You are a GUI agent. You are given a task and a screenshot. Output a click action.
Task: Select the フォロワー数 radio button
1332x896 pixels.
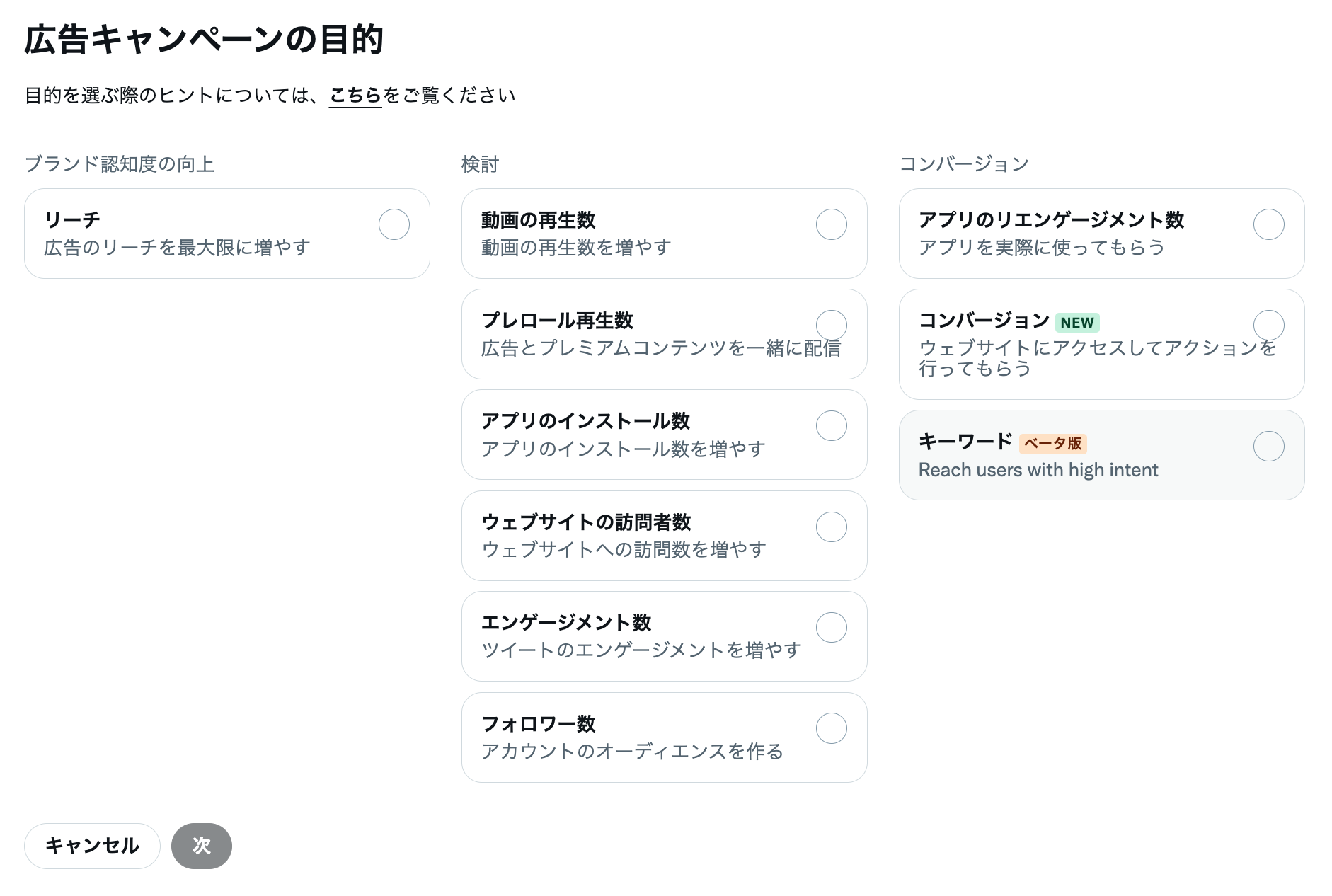click(832, 728)
